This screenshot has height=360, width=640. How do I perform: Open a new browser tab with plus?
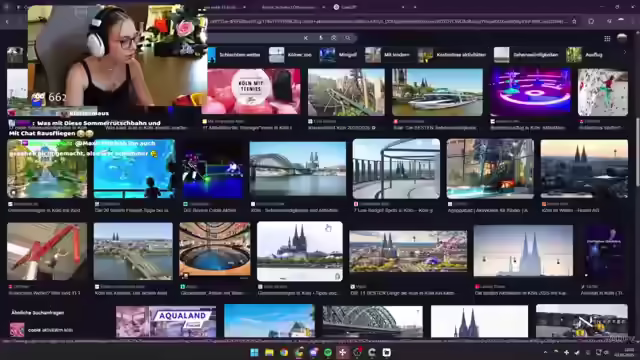(x=415, y=7)
